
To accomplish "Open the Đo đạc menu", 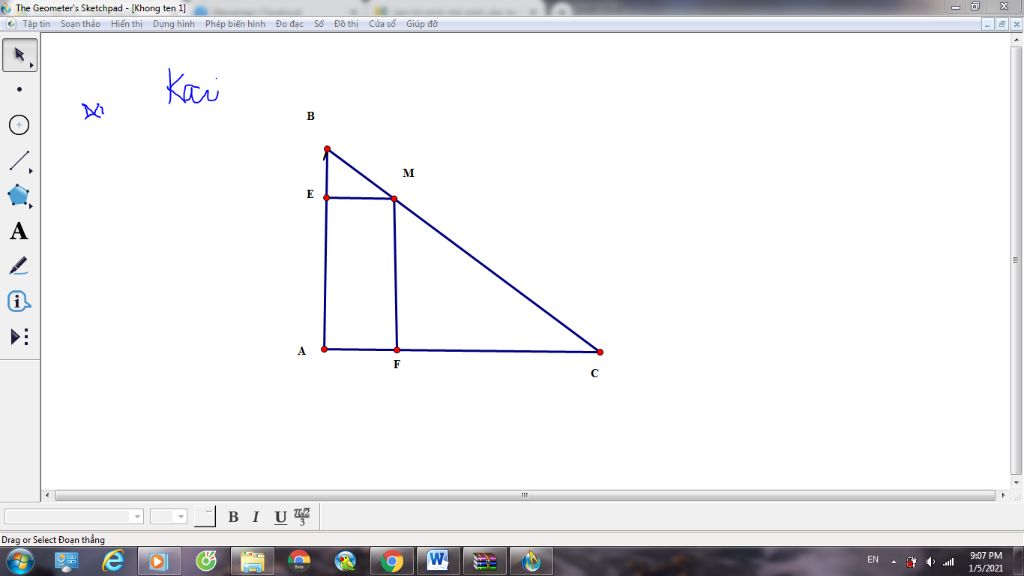I will point(289,24).
